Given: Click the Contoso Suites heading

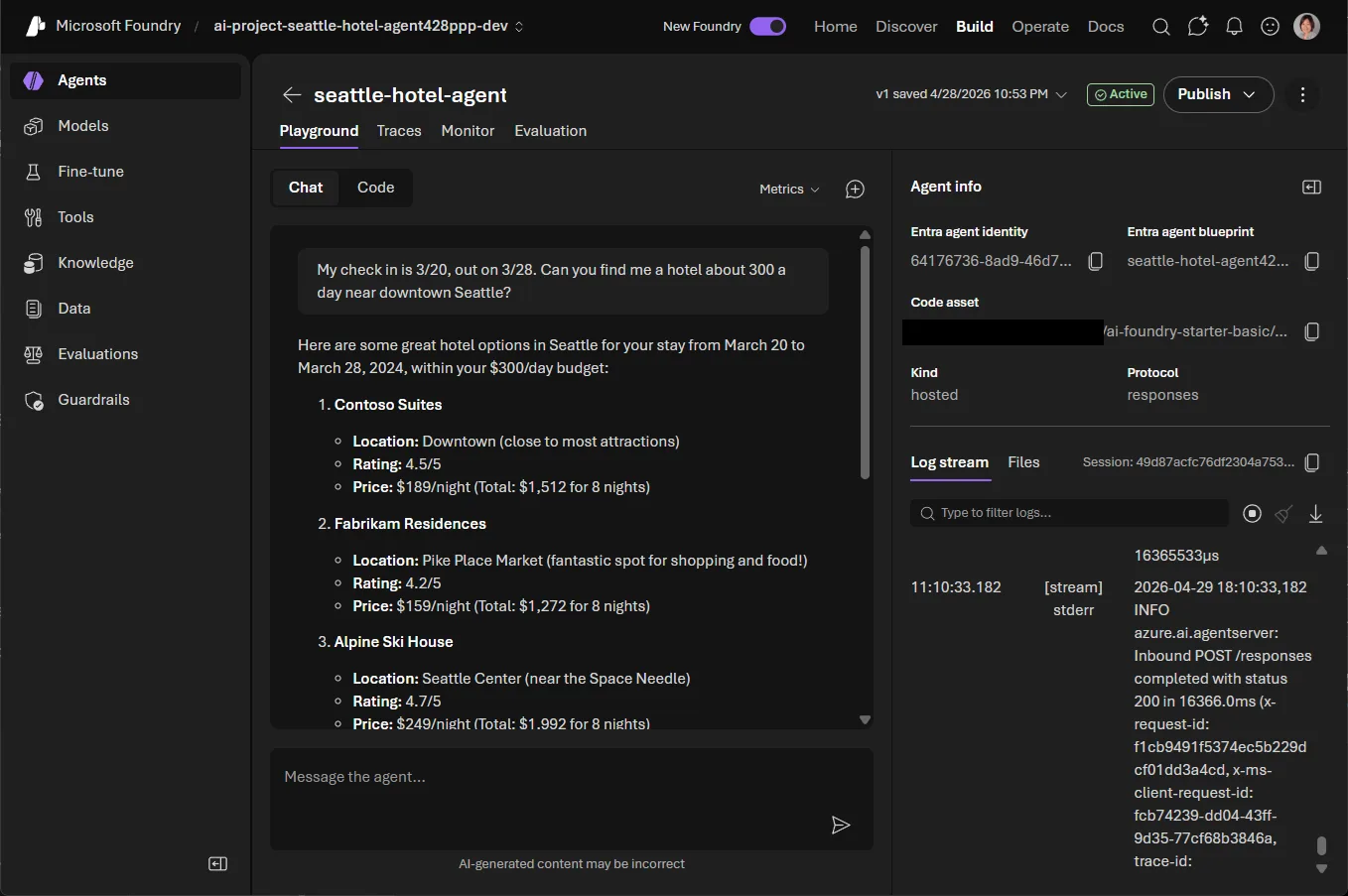Looking at the screenshot, I should (388, 405).
